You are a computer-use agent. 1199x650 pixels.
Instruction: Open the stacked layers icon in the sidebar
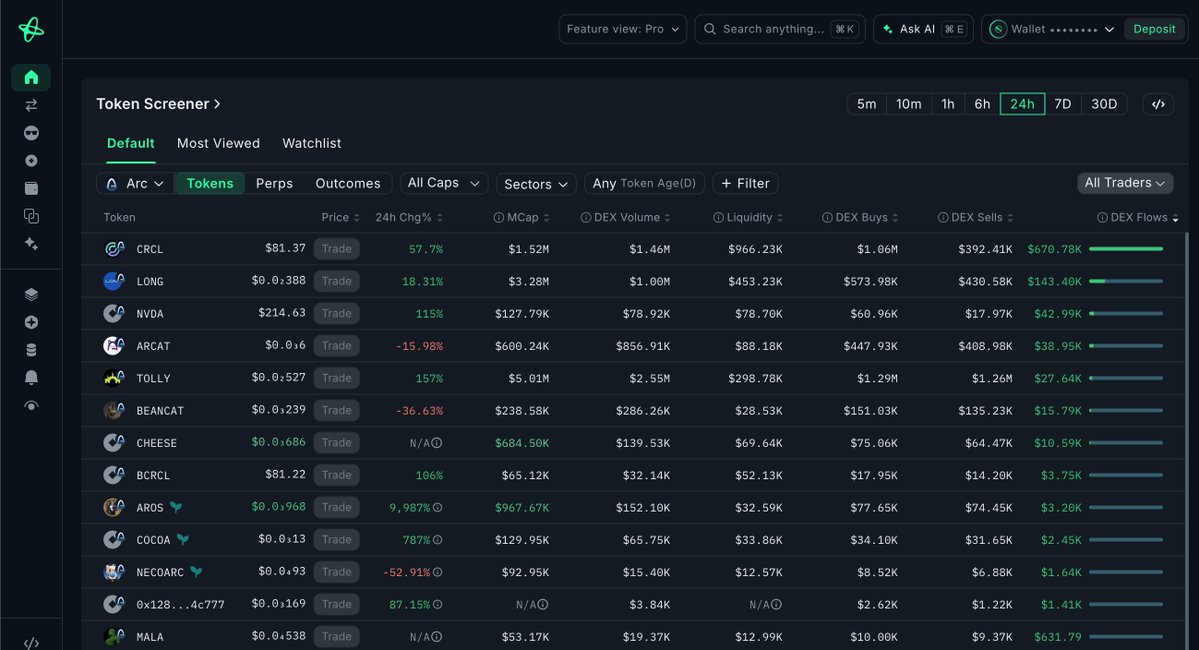(31, 294)
